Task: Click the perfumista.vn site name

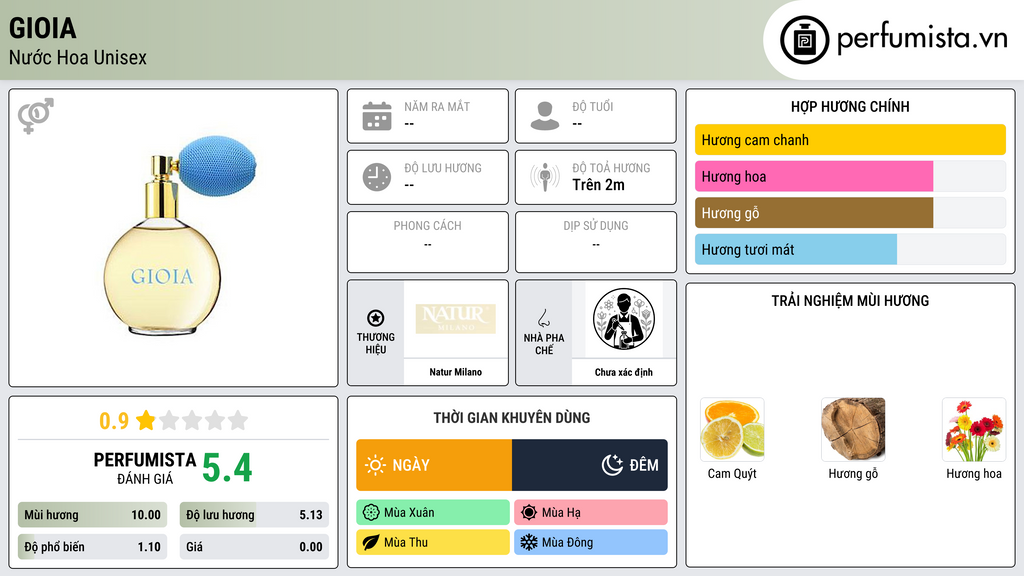Action: click(x=922, y=39)
